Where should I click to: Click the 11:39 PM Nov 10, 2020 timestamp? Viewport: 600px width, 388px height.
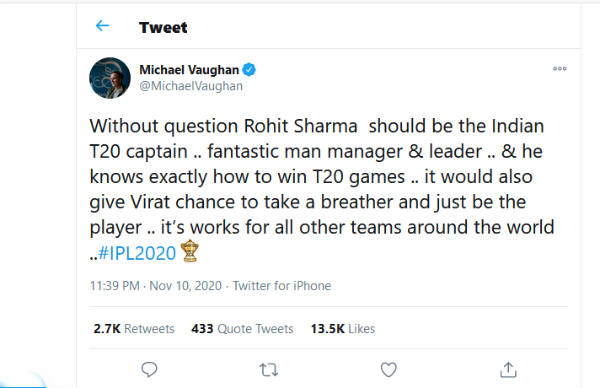click(x=156, y=286)
